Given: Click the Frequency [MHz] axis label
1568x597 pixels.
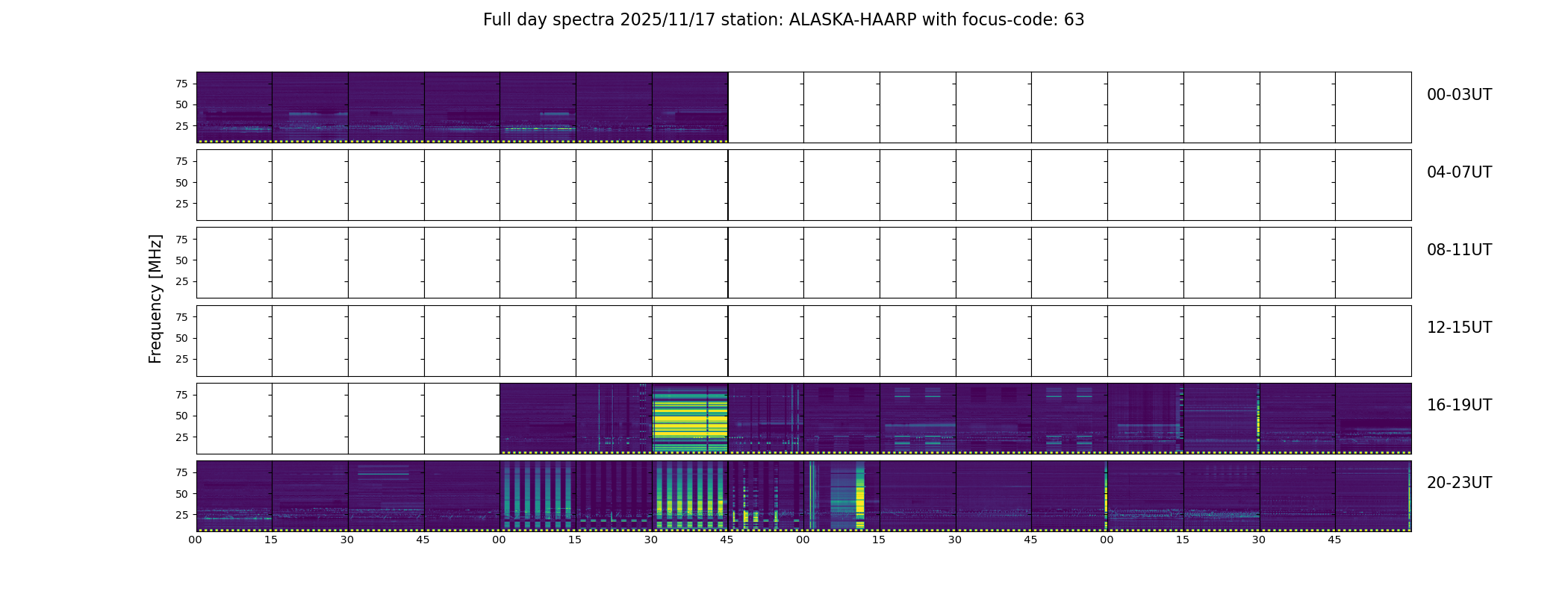Looking at the screenshot, I should pos(155,299).
